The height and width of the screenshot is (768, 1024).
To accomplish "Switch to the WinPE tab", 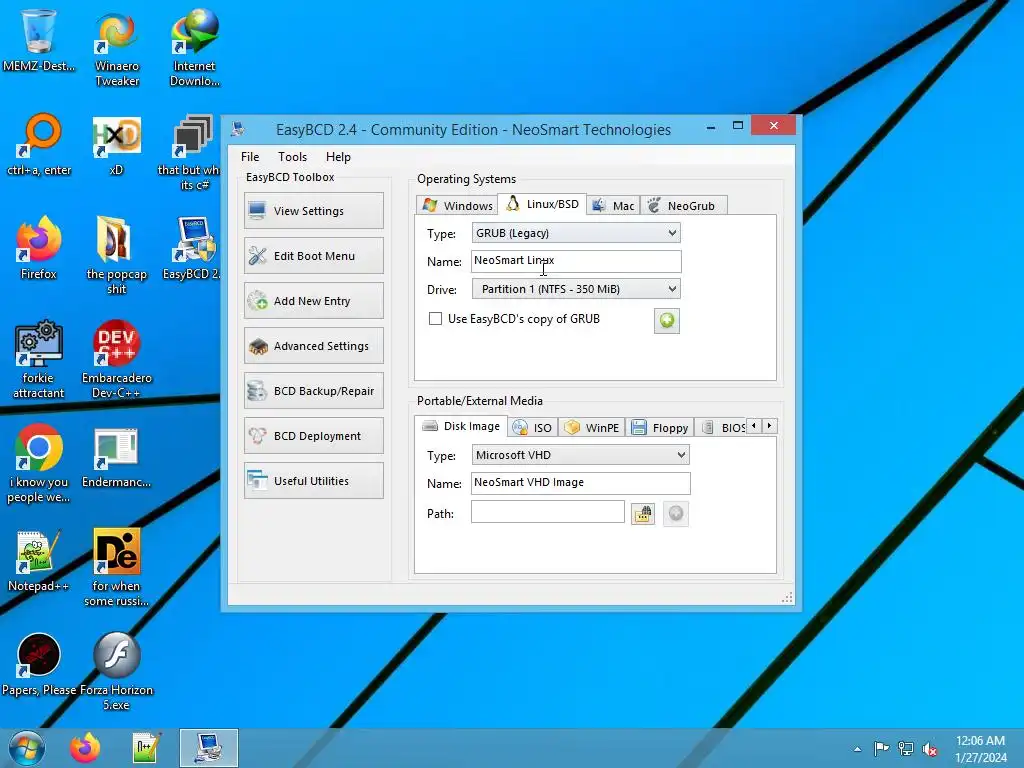I will click(x=592, y=428).
